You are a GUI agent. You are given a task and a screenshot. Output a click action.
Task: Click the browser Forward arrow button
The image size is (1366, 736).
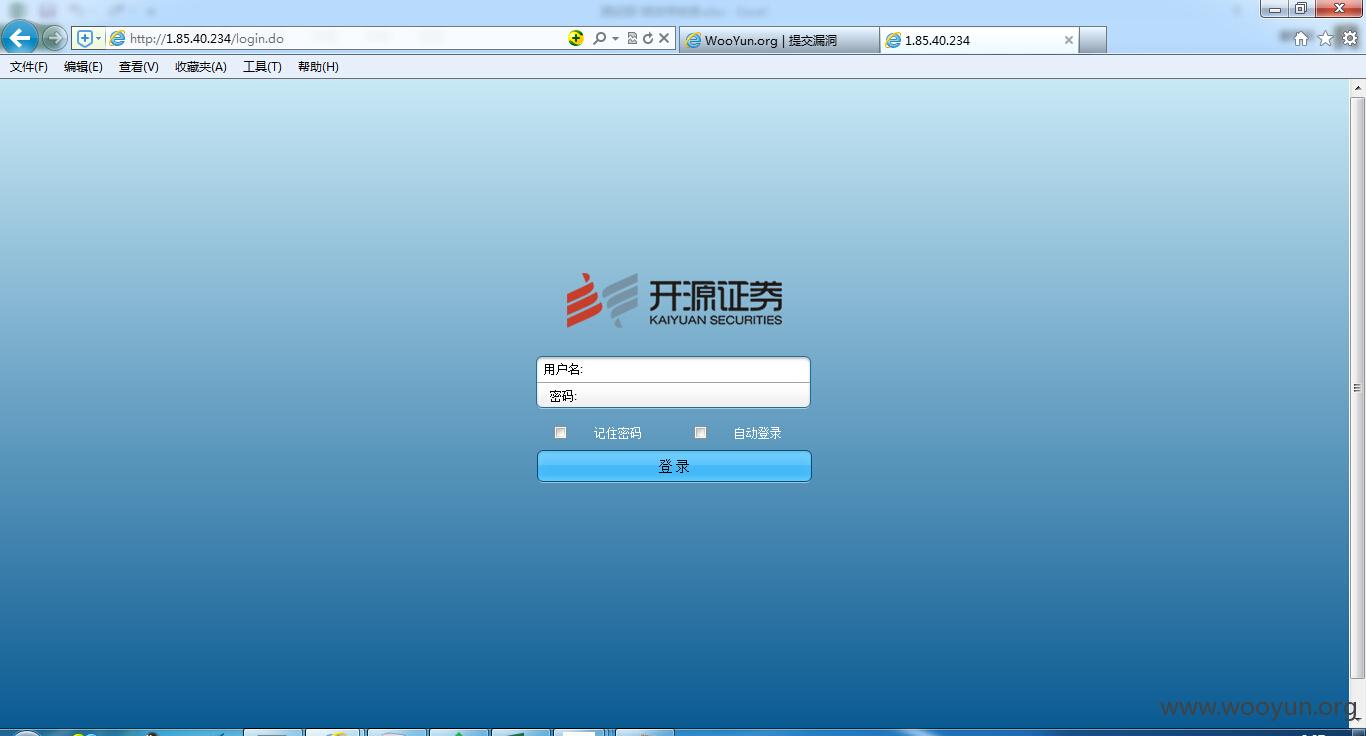click(55, 39)
